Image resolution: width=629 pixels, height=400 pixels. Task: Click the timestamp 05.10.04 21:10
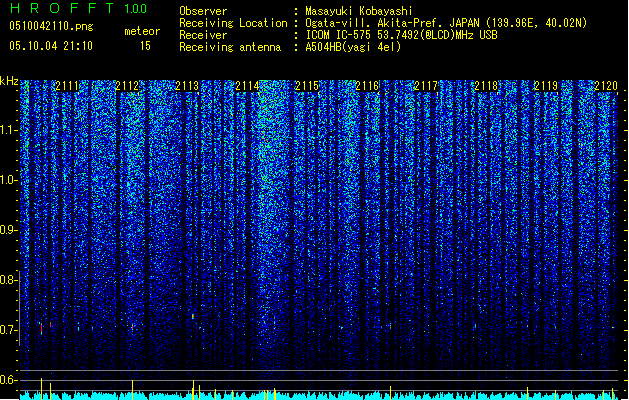(x=51, y=46)
